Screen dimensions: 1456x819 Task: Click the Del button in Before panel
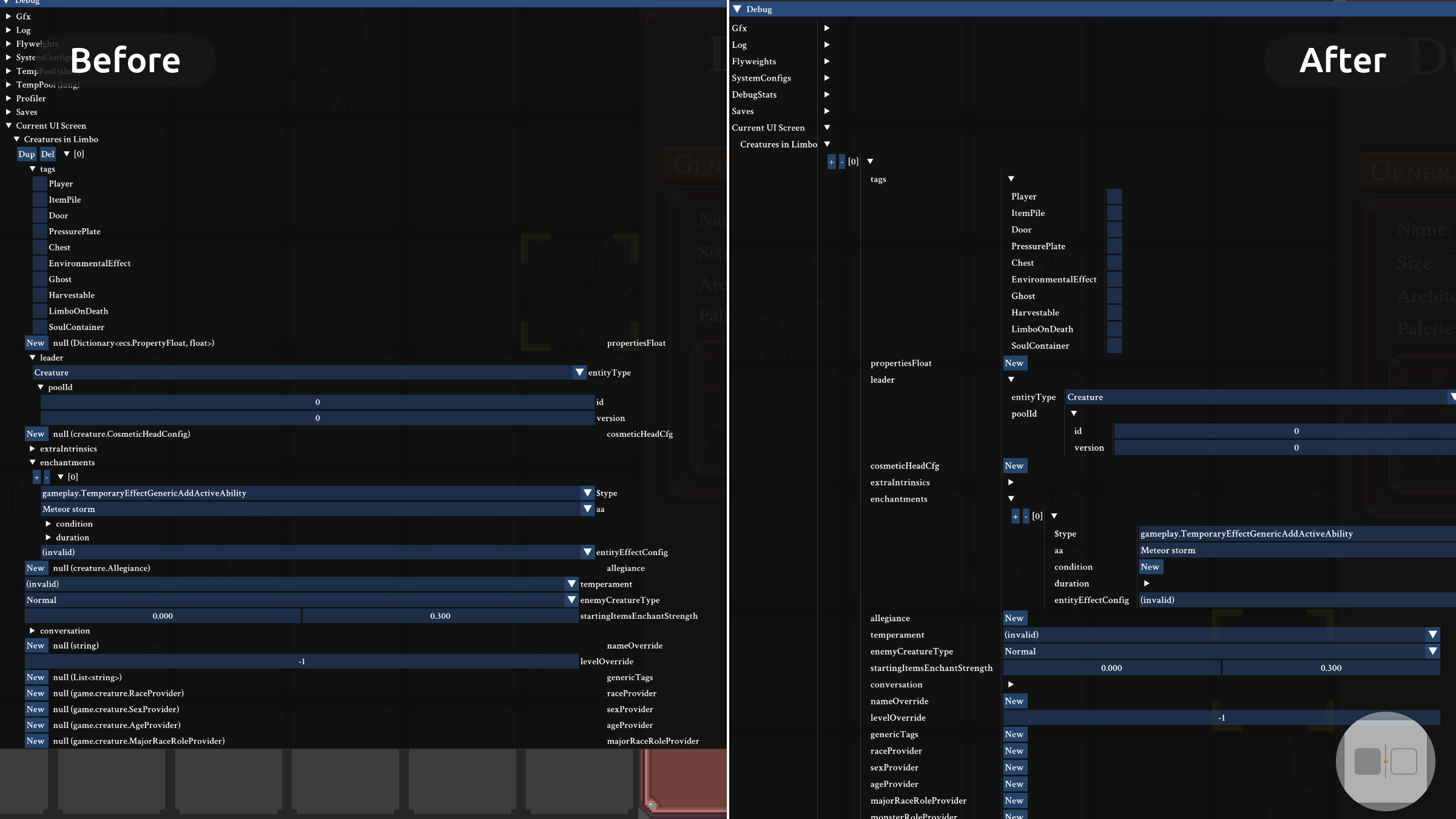48,154
